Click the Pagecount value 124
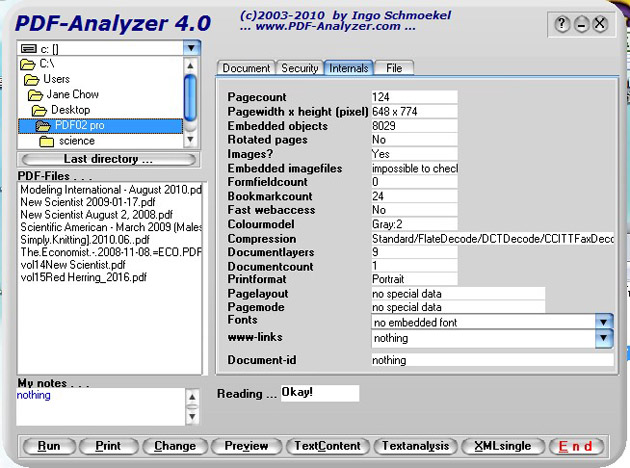Viewport: 630px width, 468px height. pos(414,97)
